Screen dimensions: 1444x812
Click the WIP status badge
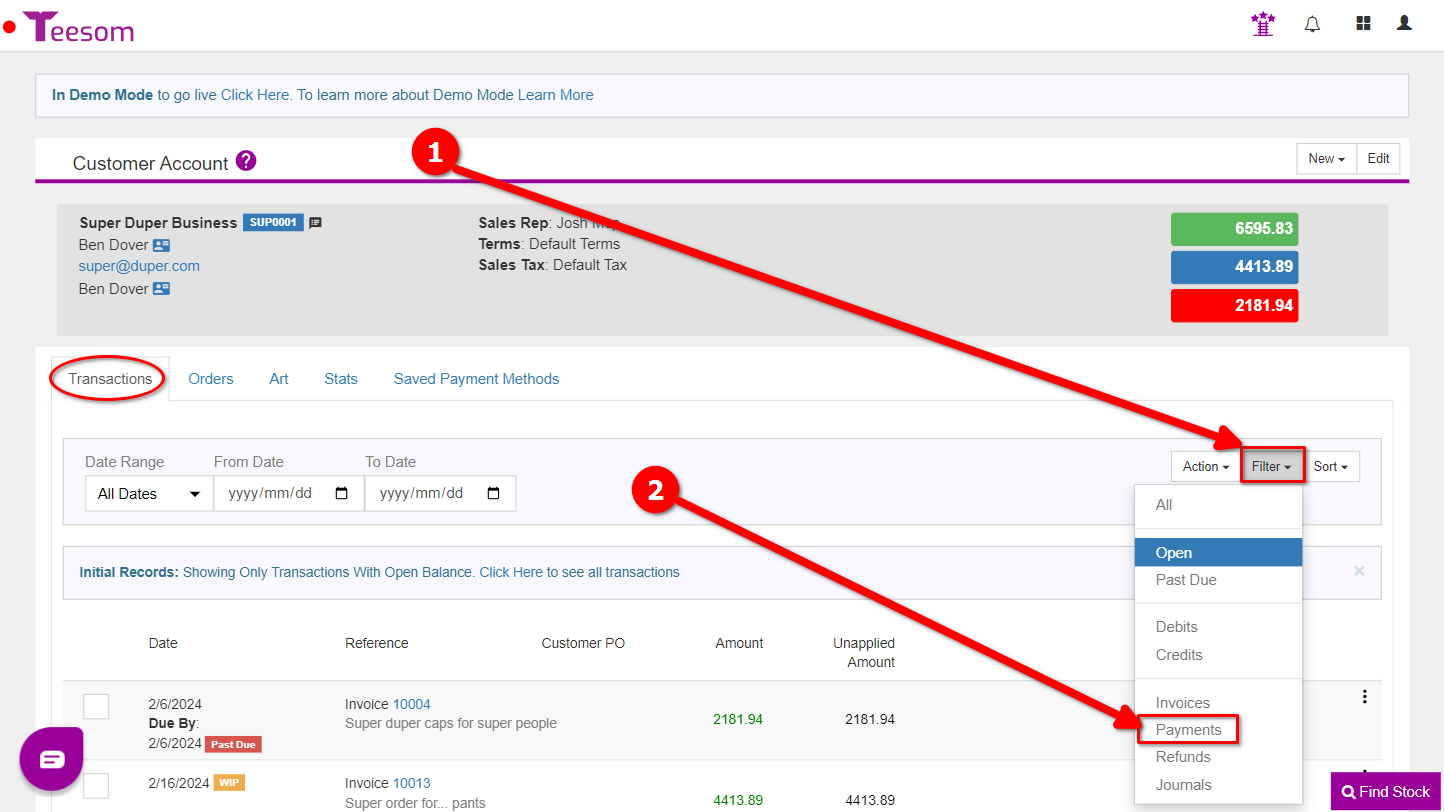(229, 783)
